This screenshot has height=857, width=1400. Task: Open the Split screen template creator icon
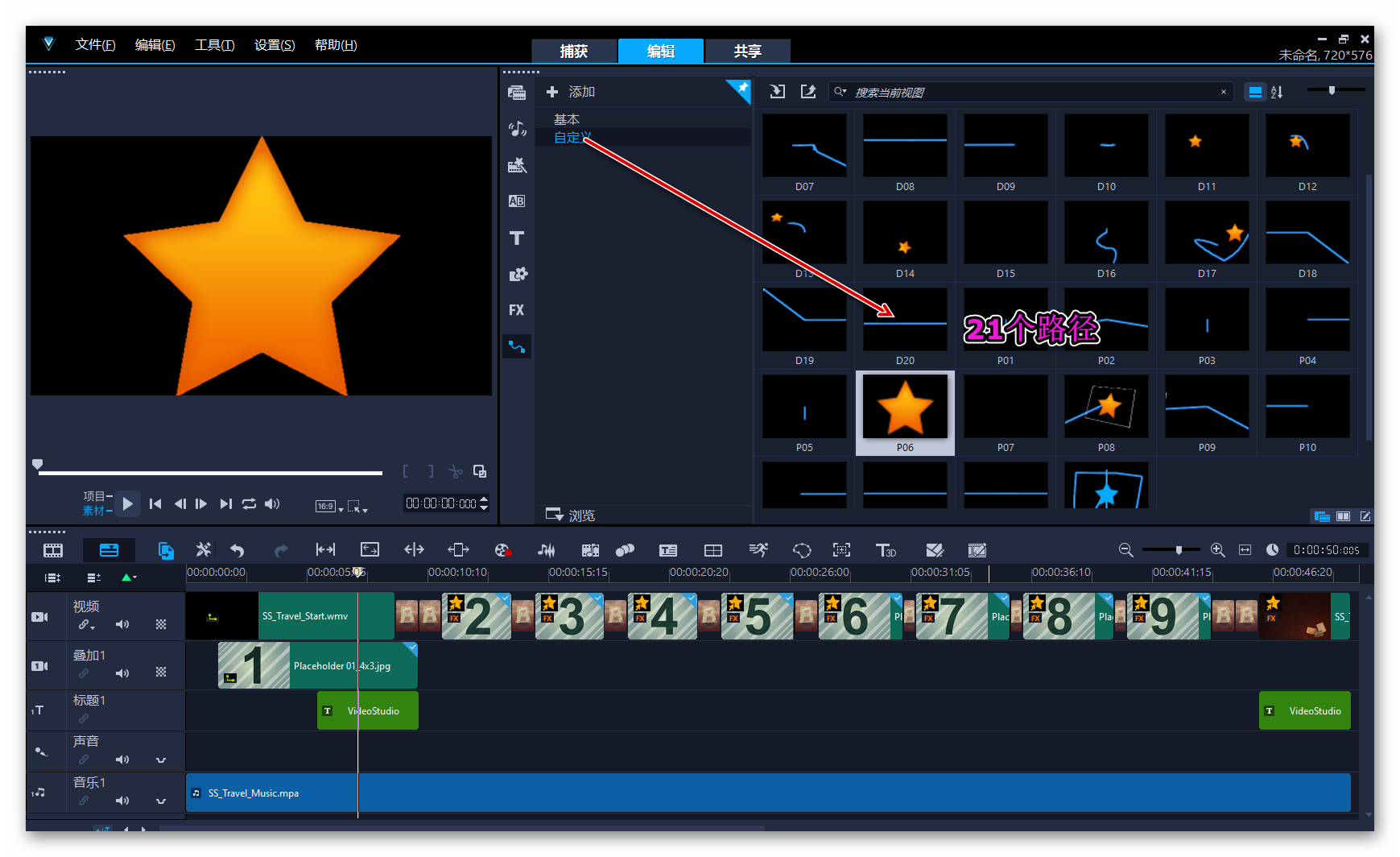[x=713, y=550]
